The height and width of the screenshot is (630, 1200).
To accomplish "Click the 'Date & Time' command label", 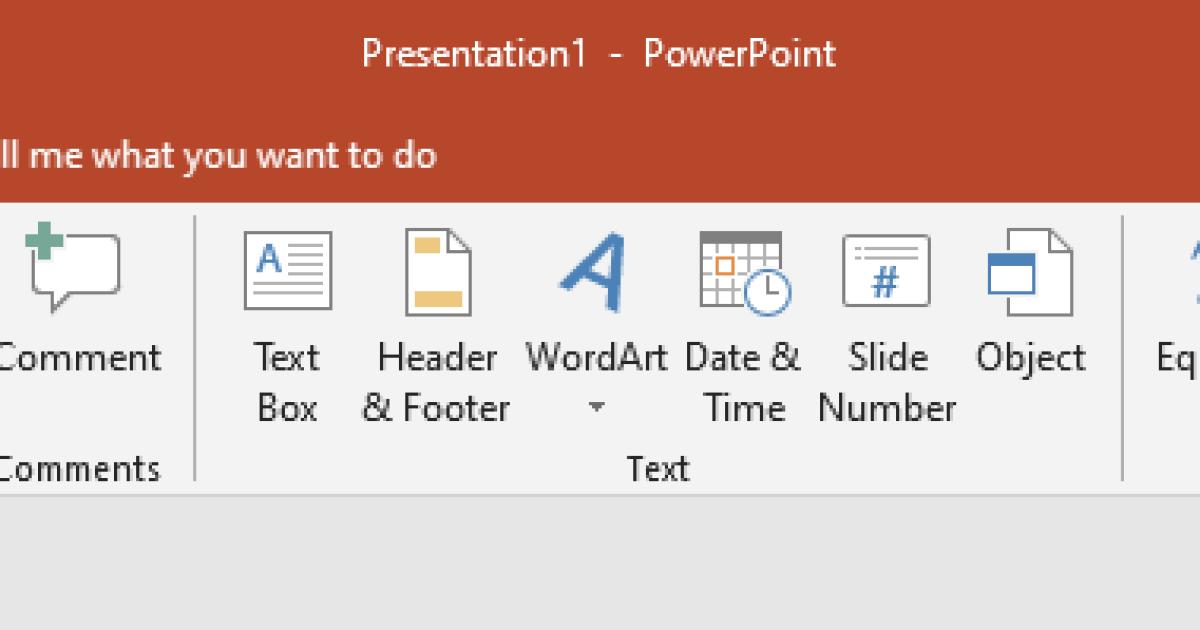I will (743, 382).
